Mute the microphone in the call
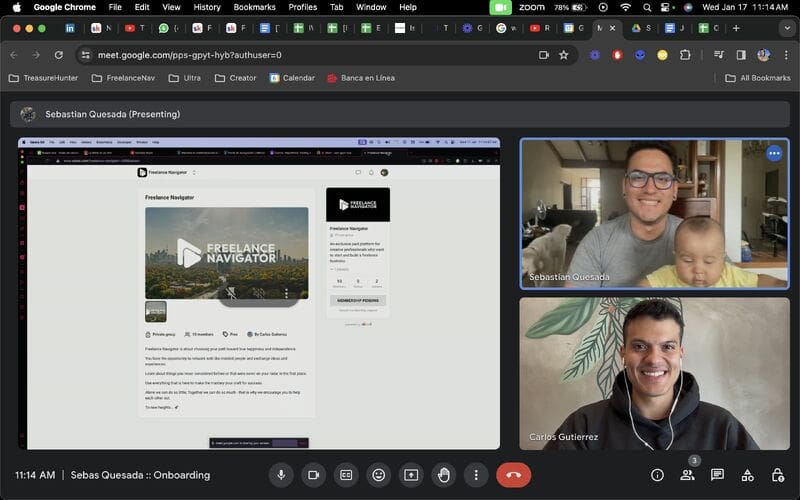 (x=281, y=475)
